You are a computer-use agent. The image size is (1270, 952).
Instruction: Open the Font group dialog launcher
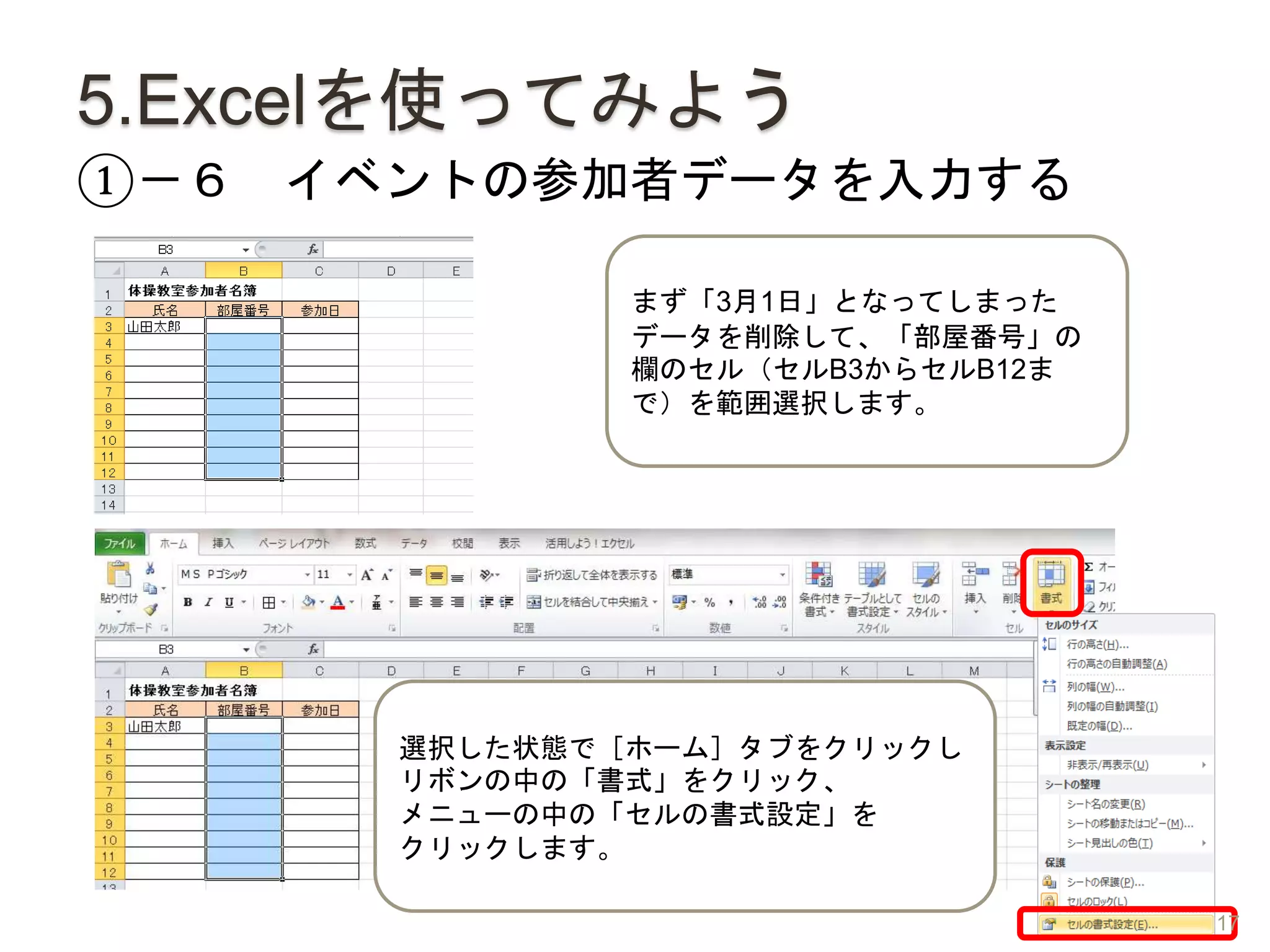[x=392, y=628]
